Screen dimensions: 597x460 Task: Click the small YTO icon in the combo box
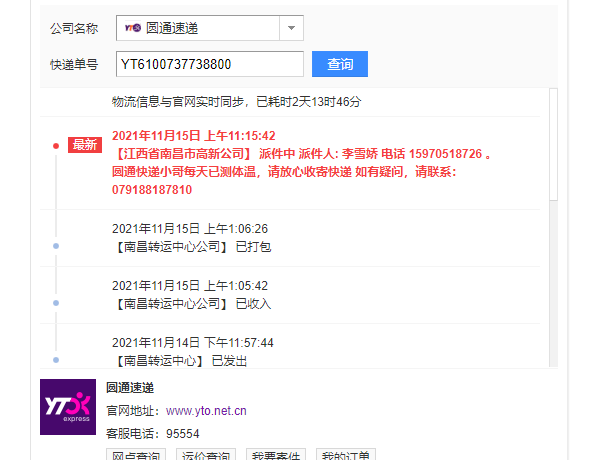(x=133, y=27)
